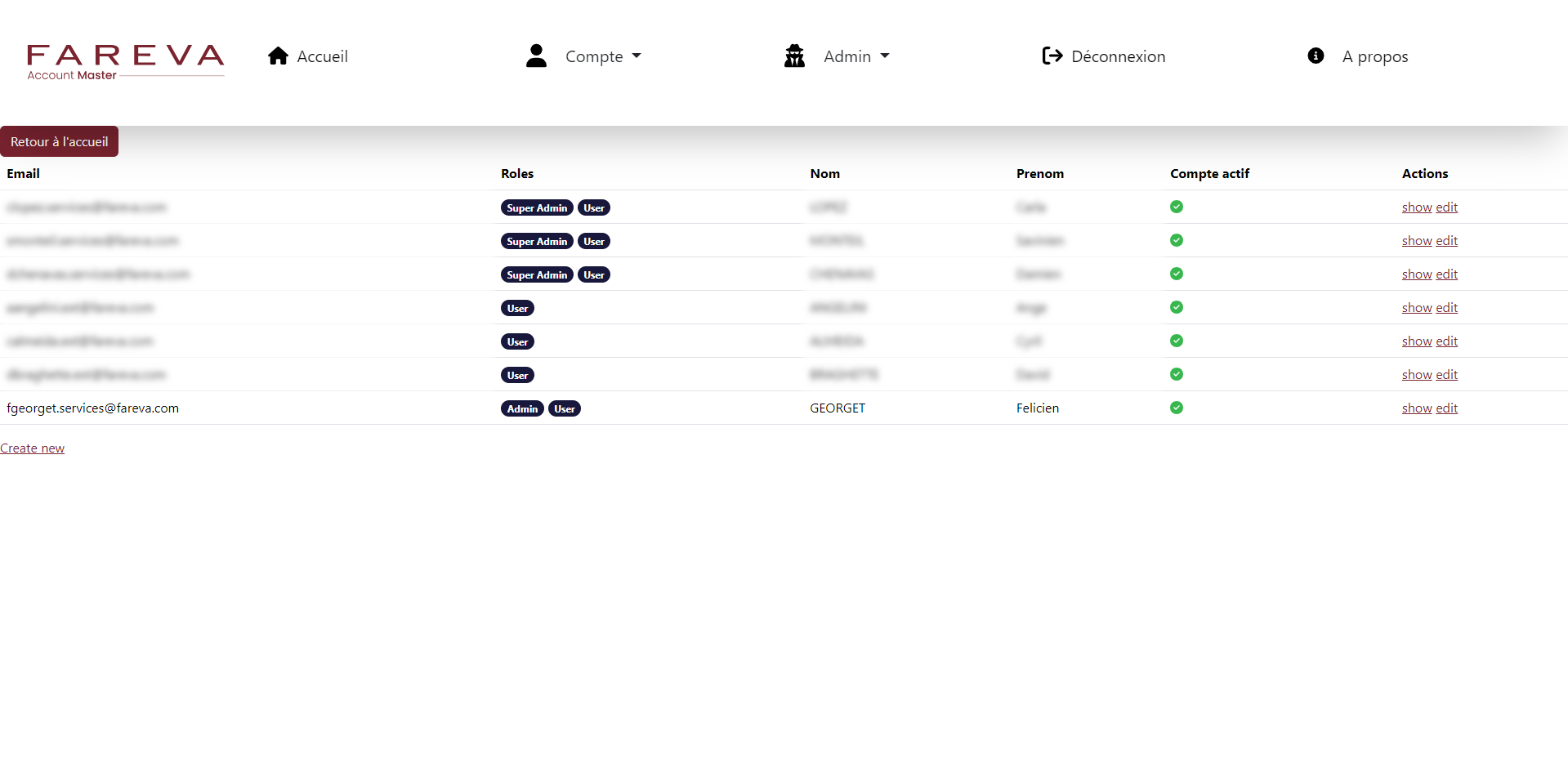Screen dimensions: 1568x776
Task: Expand the Admin dropdown menu
Action: click(x=856, y=56)
